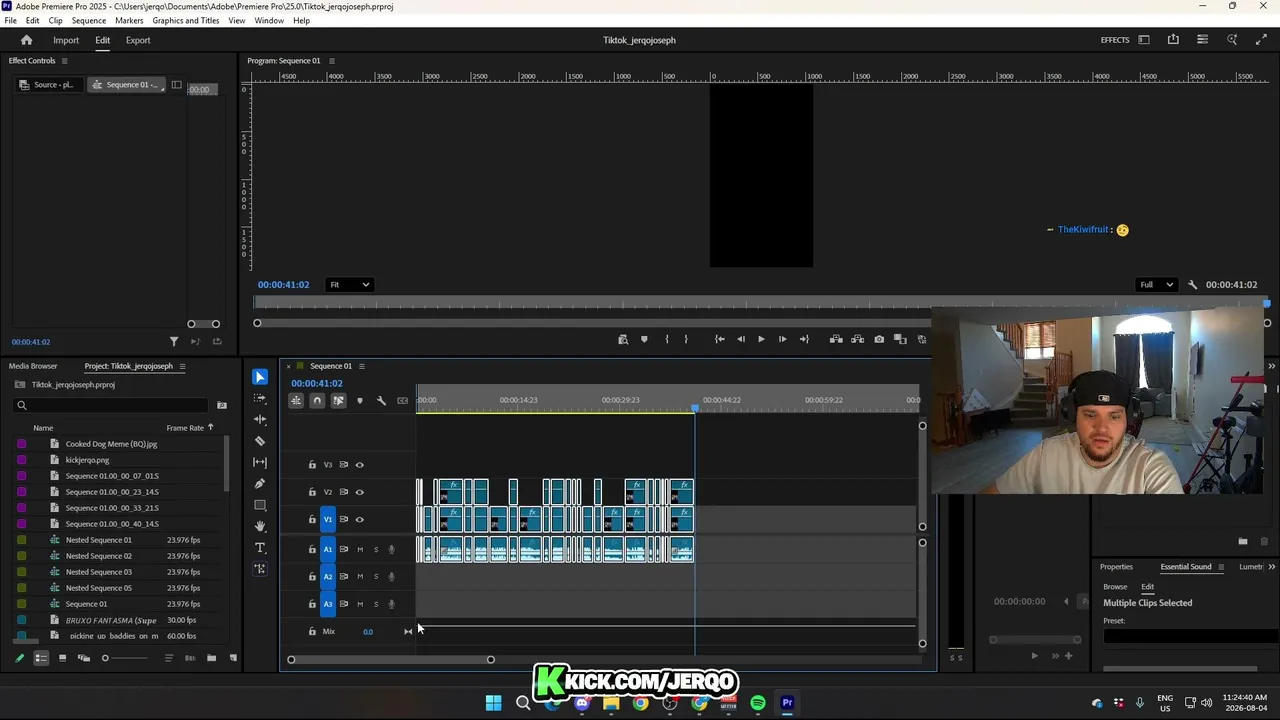
Task: Open Spotify from the taskbar
Action: click(758, 703)
